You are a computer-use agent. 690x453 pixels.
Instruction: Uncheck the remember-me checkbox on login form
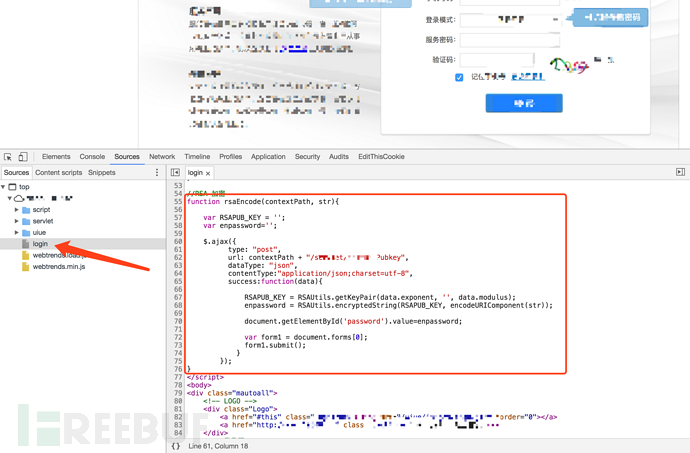[x=459, y=77]
